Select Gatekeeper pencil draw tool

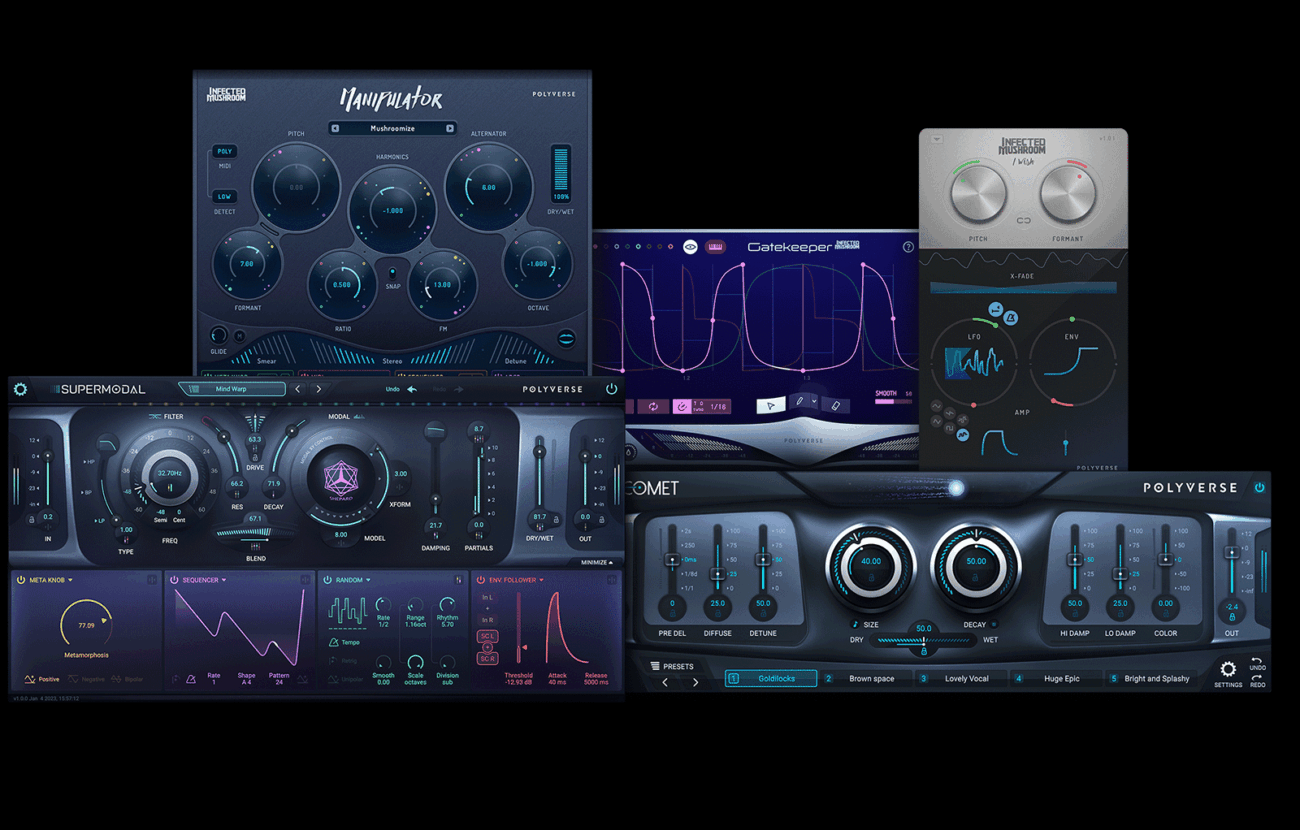[x=799, y=402]
